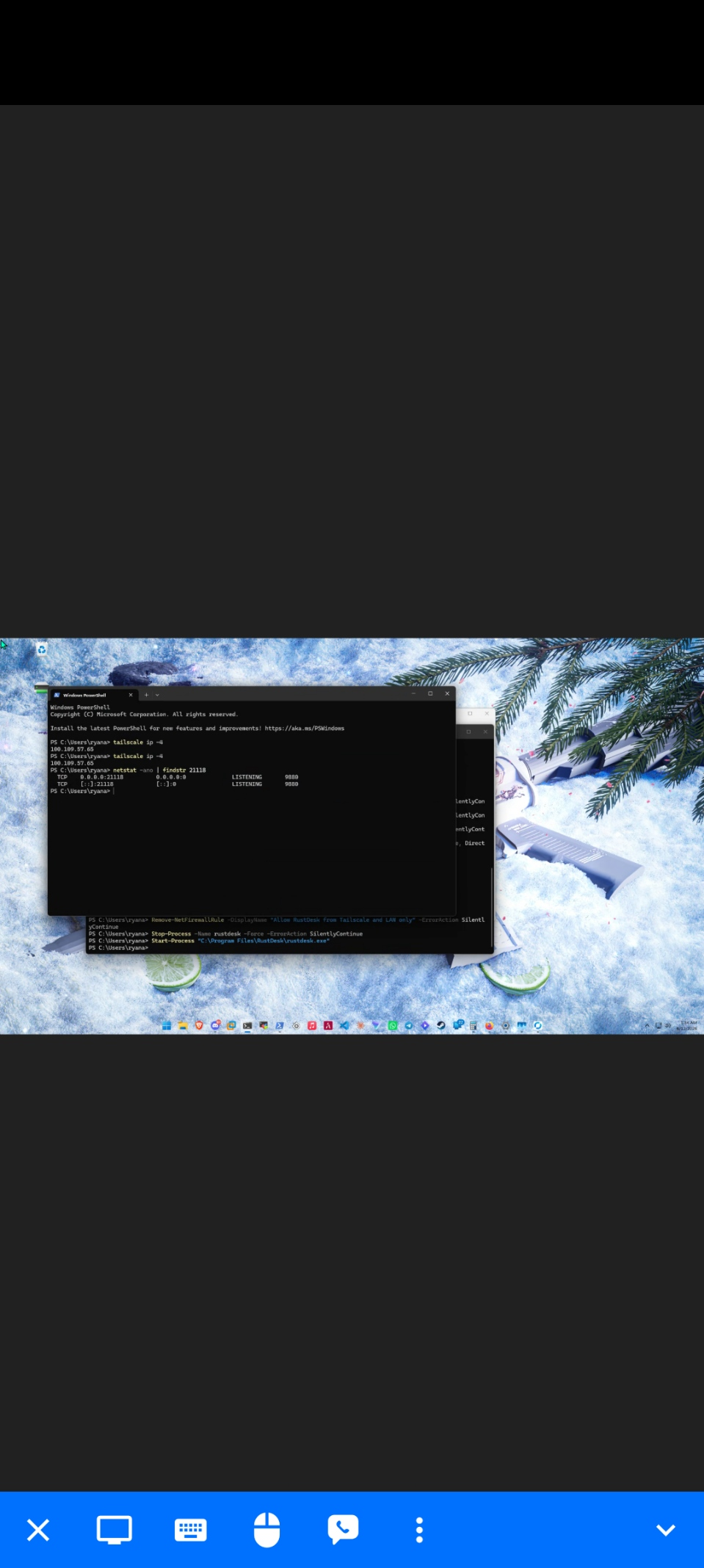
Task: Show the on-screen keyboard
Action: click(x=191, y=1530)
